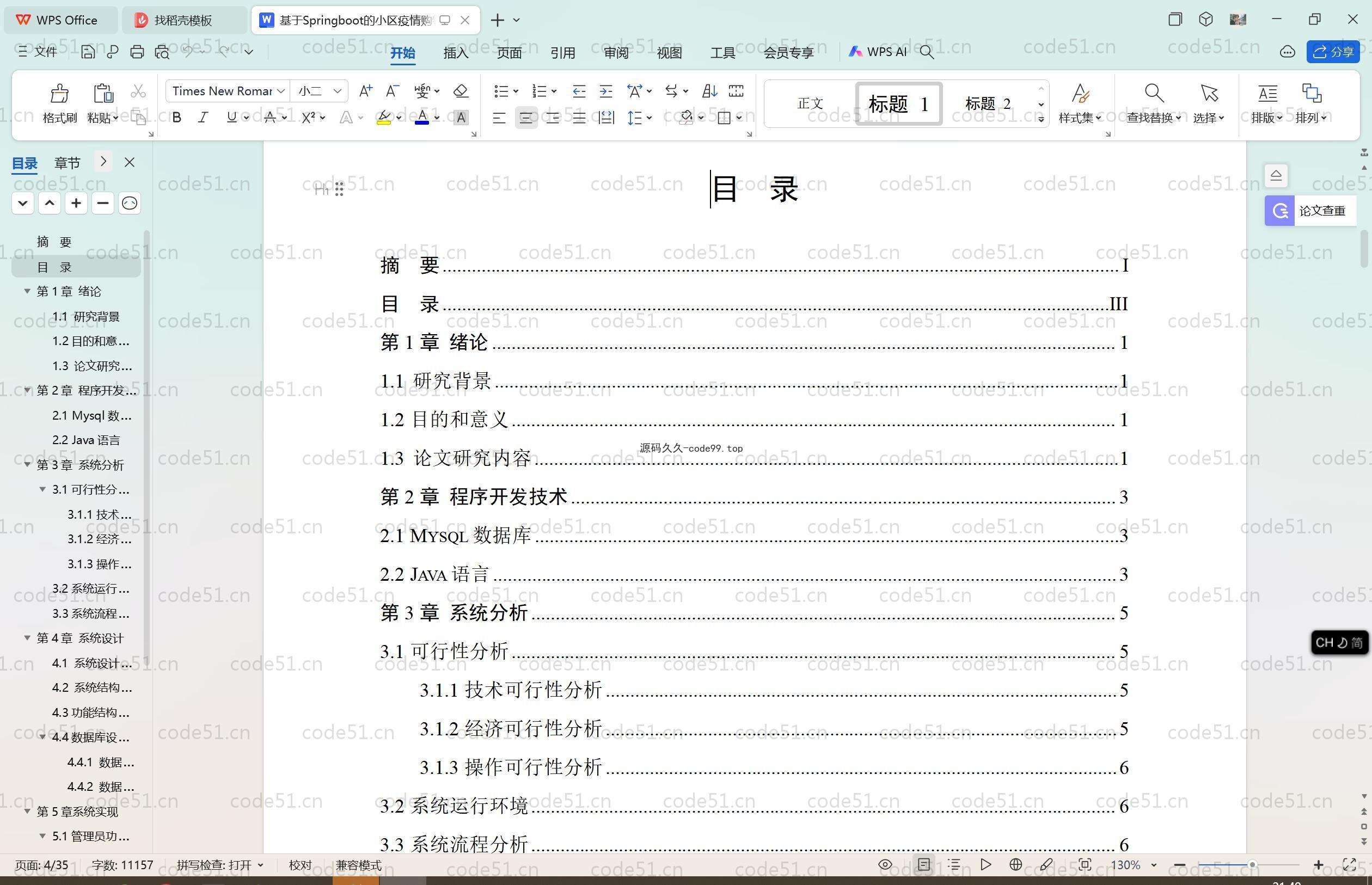Decrease font size with A- icon
1372x885 pixels.
coord(393,91)
